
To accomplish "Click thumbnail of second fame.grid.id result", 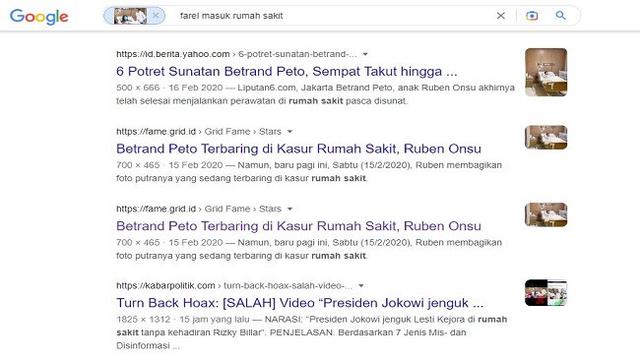I will point(546,215).
